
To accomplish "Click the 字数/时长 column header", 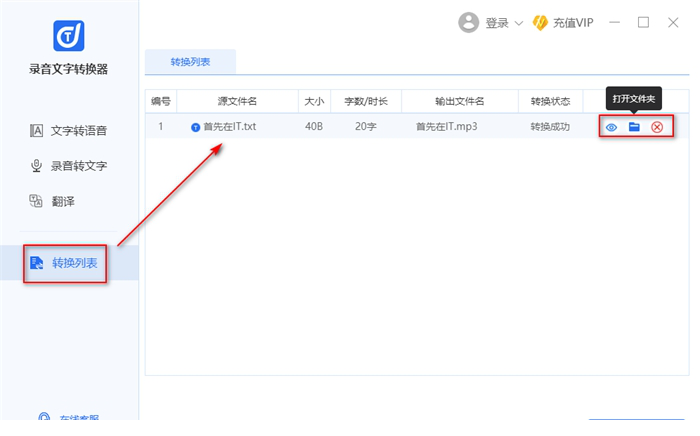I will (x=366, y=102).
